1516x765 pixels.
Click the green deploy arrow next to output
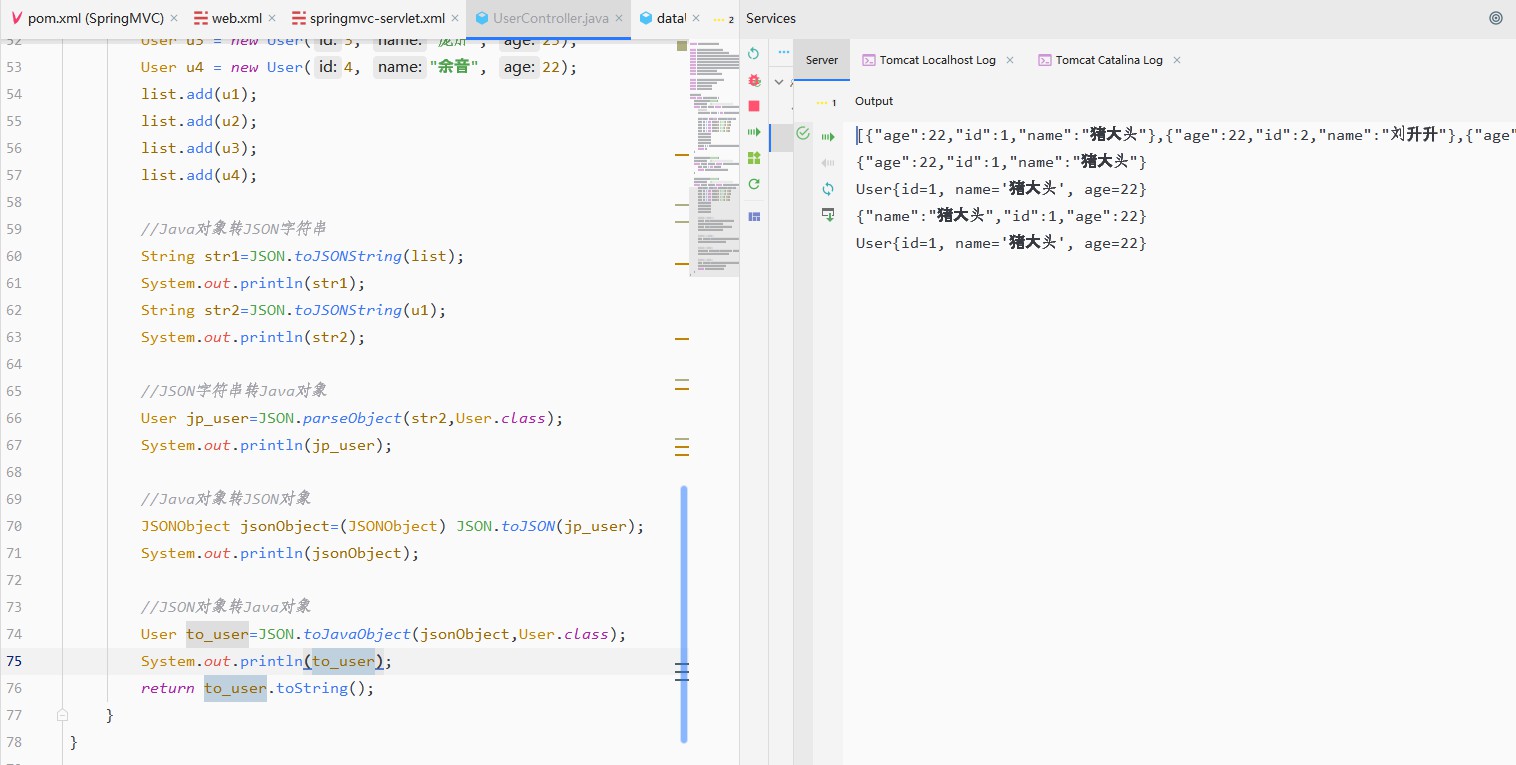point(828,137)
